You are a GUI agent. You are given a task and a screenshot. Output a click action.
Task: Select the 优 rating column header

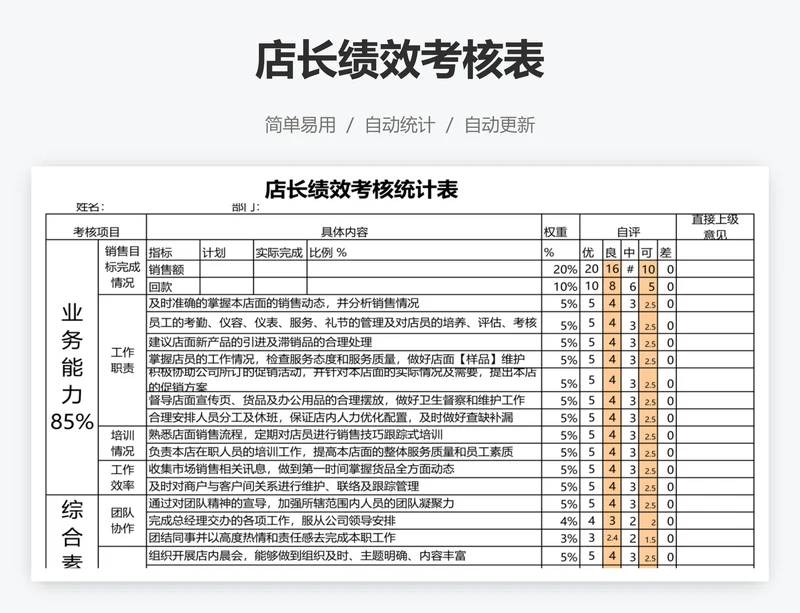click(591, 252)
